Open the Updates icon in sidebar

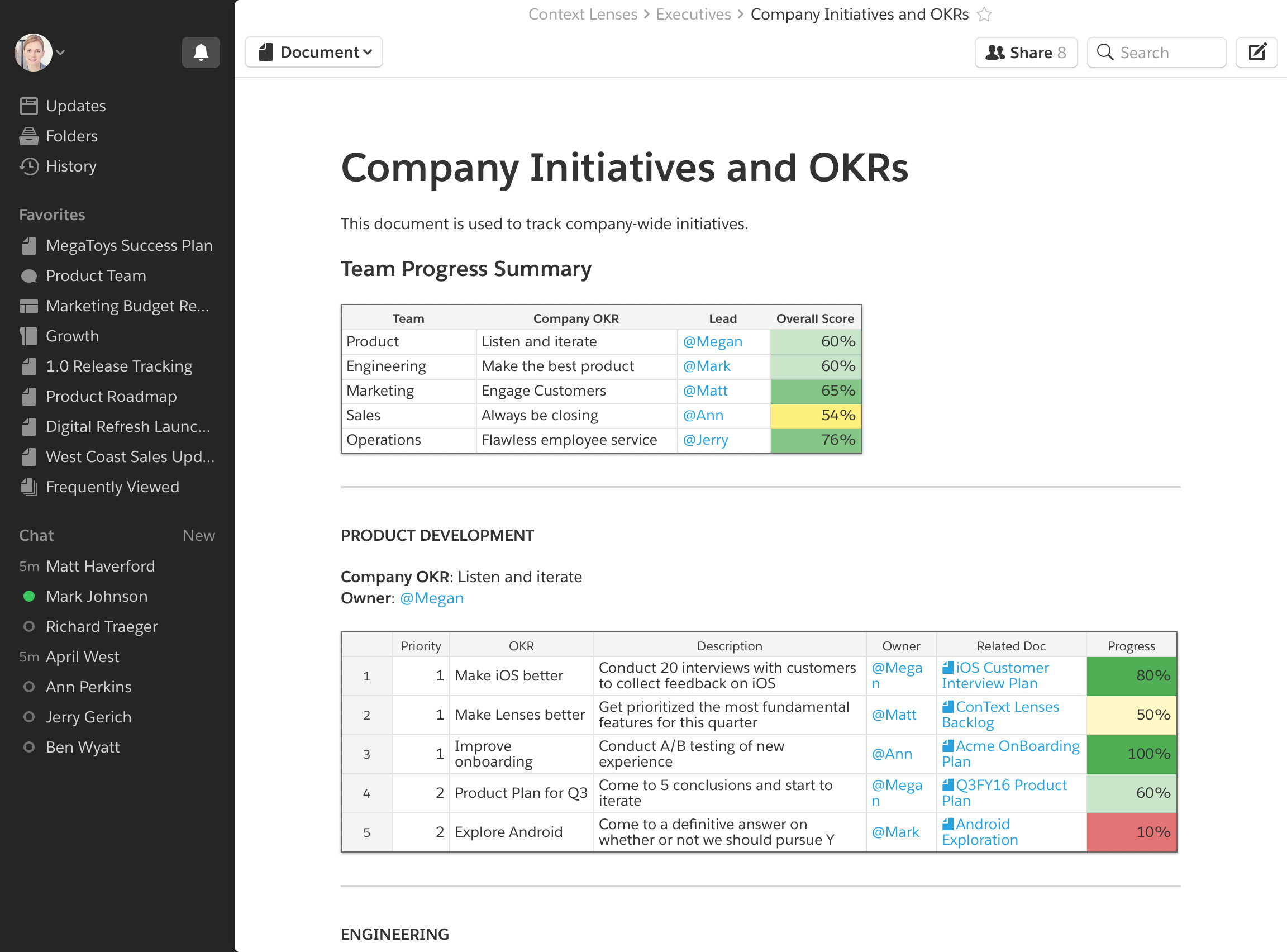tap(29, 106)
